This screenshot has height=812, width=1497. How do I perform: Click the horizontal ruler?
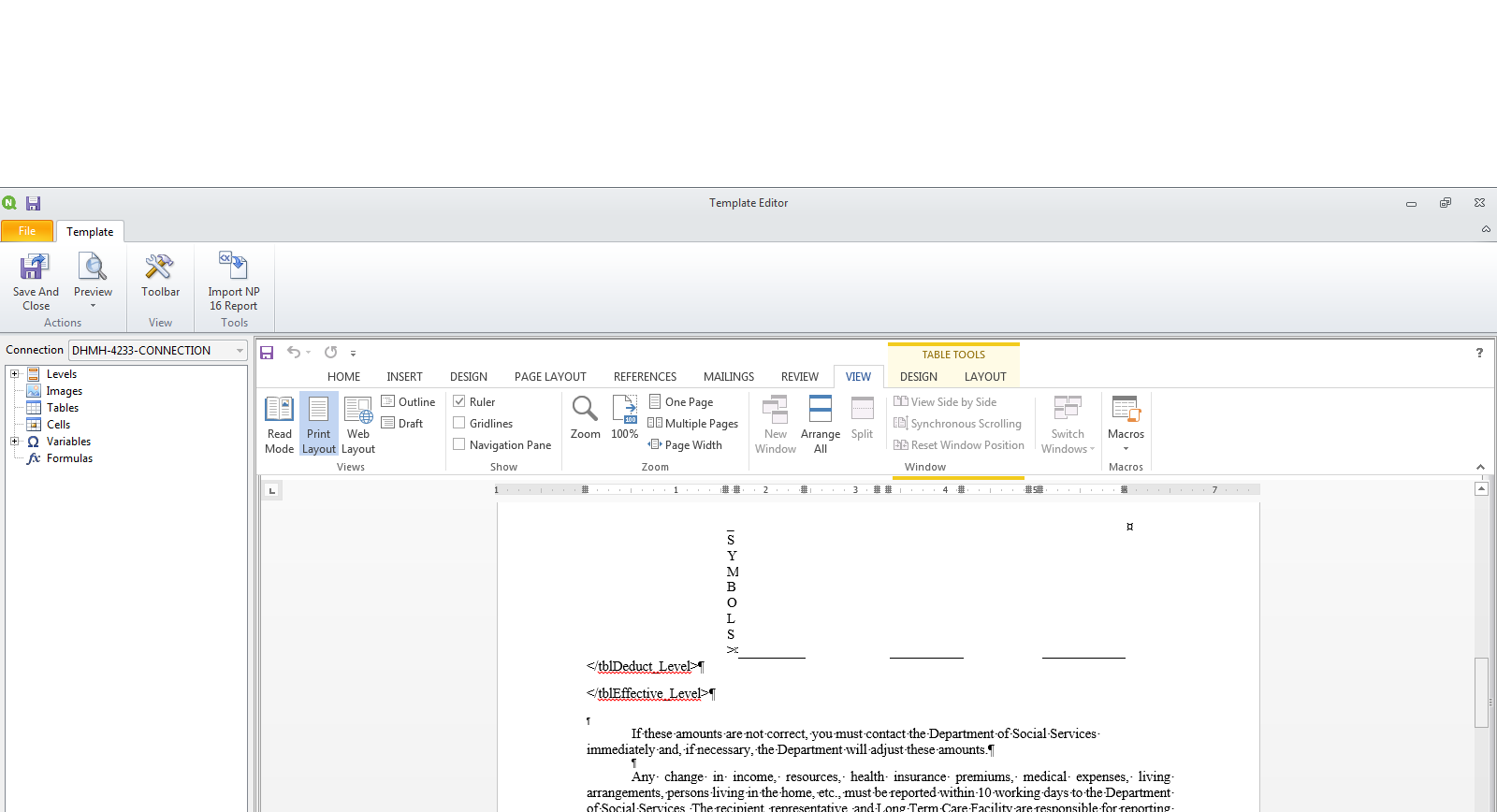[x=877, y=489]
